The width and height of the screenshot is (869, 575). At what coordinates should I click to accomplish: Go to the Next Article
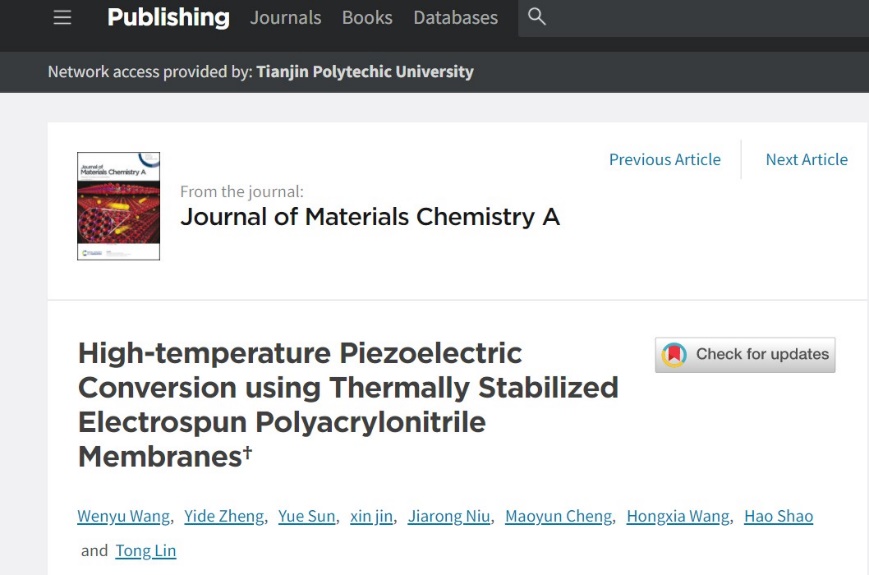tap(806, 160)
